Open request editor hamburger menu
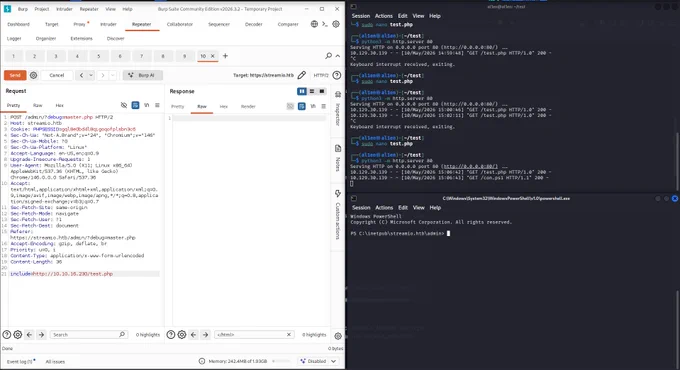Image resolution: width=680 pixels, height=370 pixels. point(157,105)
